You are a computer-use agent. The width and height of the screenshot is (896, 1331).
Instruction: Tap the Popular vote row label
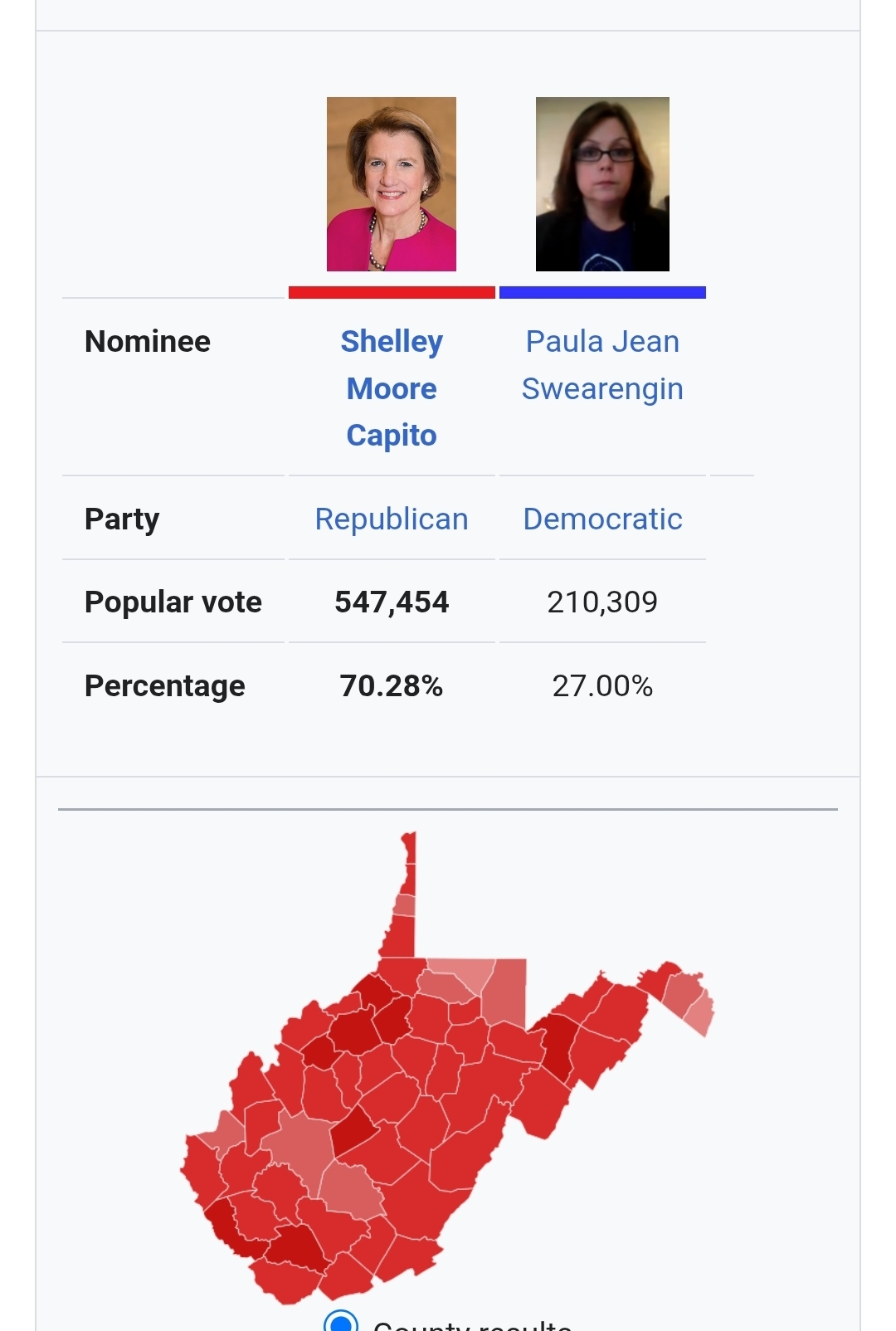tap(173, 602)
